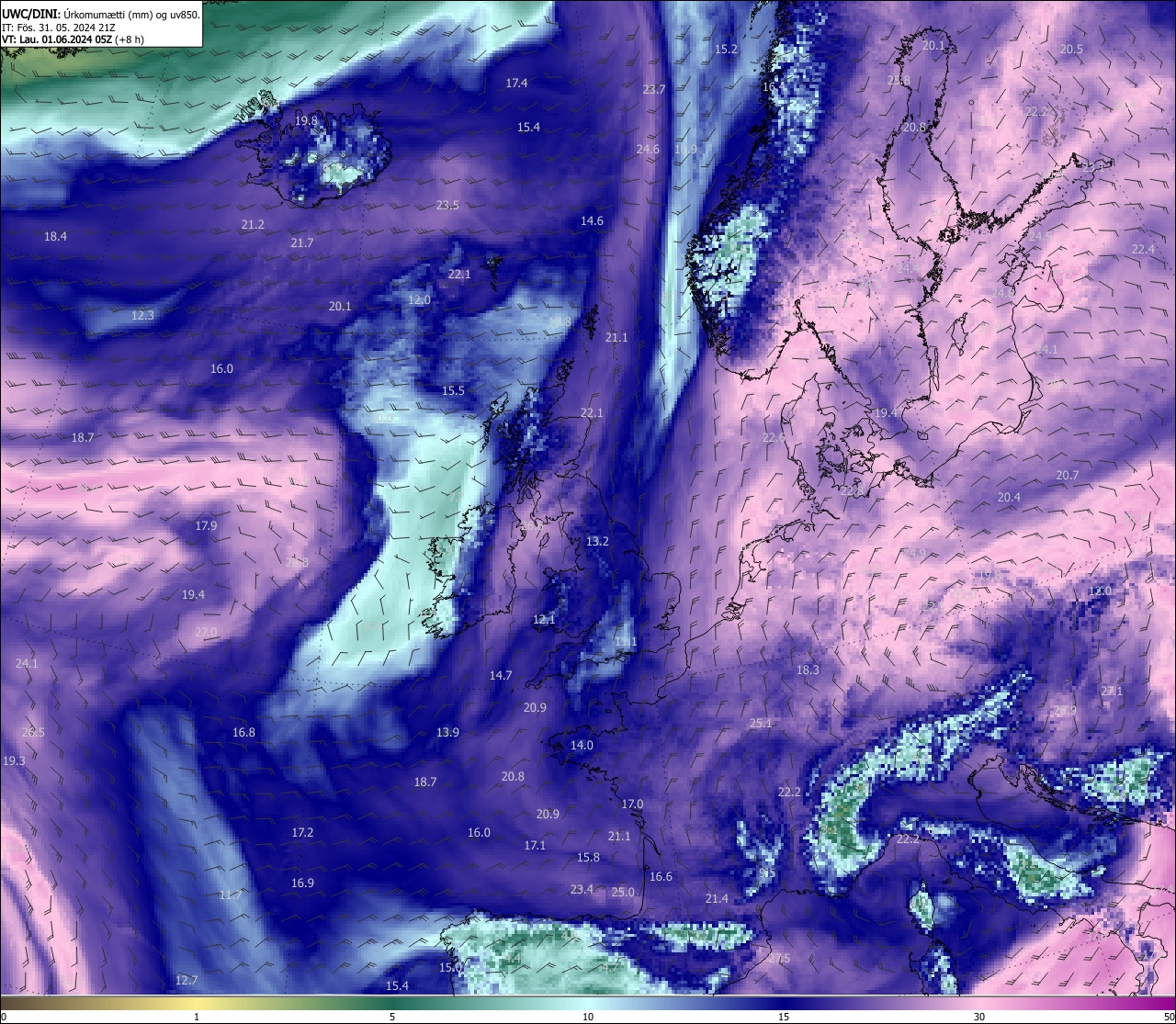Select the 16.9 value label
The width and height of the screenshot is (1176, 1024).
pos(302,883)
